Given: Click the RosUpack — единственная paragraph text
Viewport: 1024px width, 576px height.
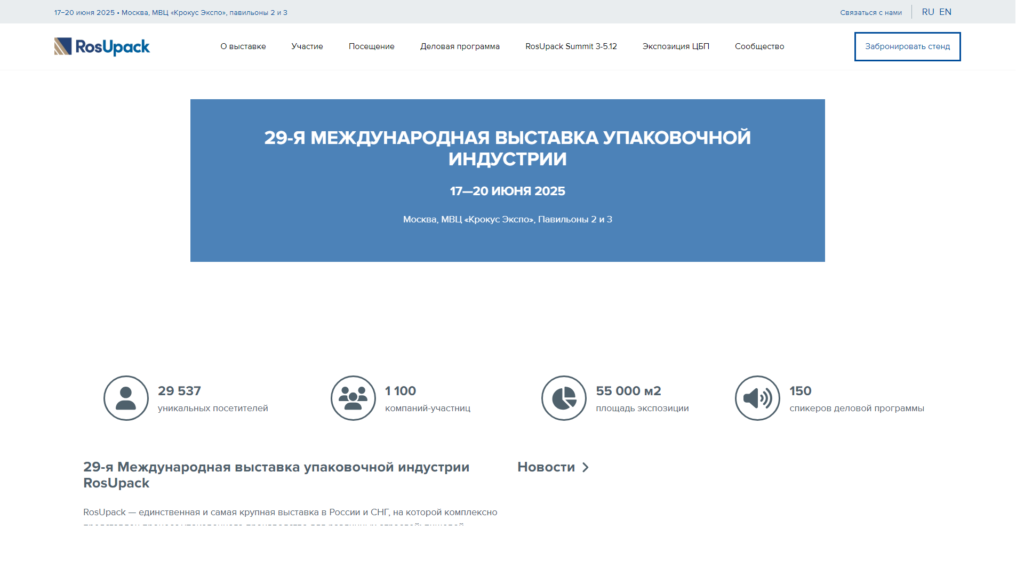Looking at the screenshot, I should click(x=290, y=515).
